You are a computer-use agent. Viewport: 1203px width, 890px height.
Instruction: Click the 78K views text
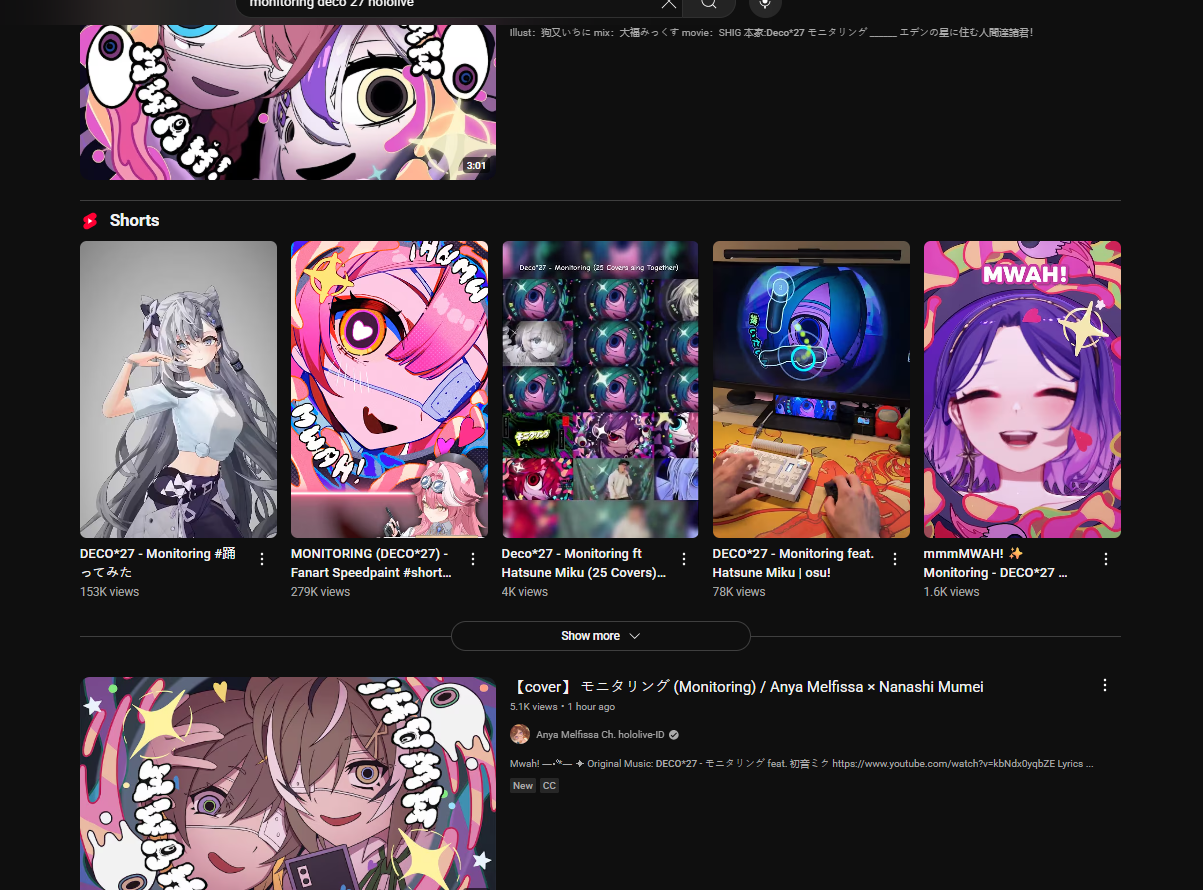739,592
